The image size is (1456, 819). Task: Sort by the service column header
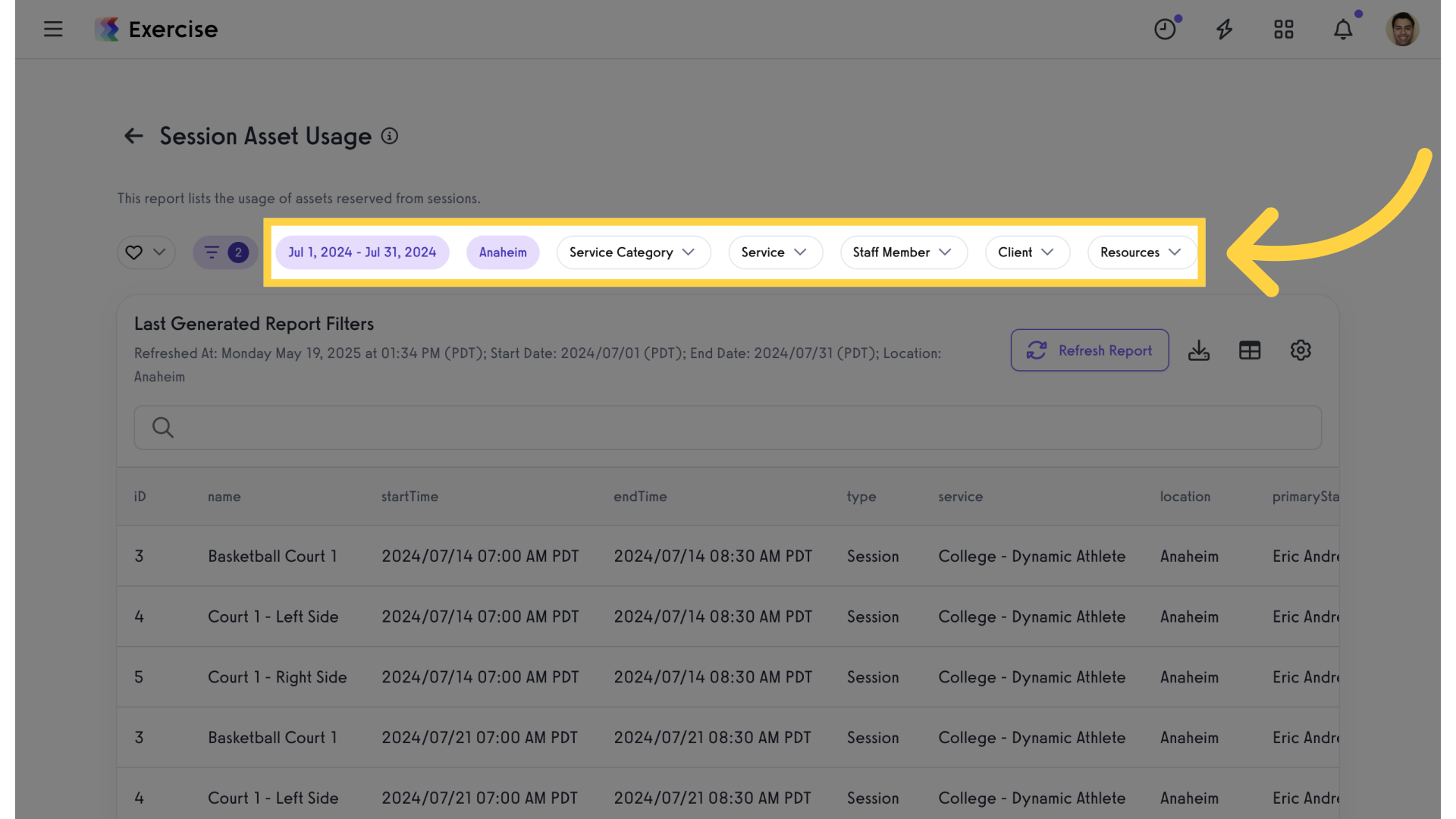click(x=960, y=497)
